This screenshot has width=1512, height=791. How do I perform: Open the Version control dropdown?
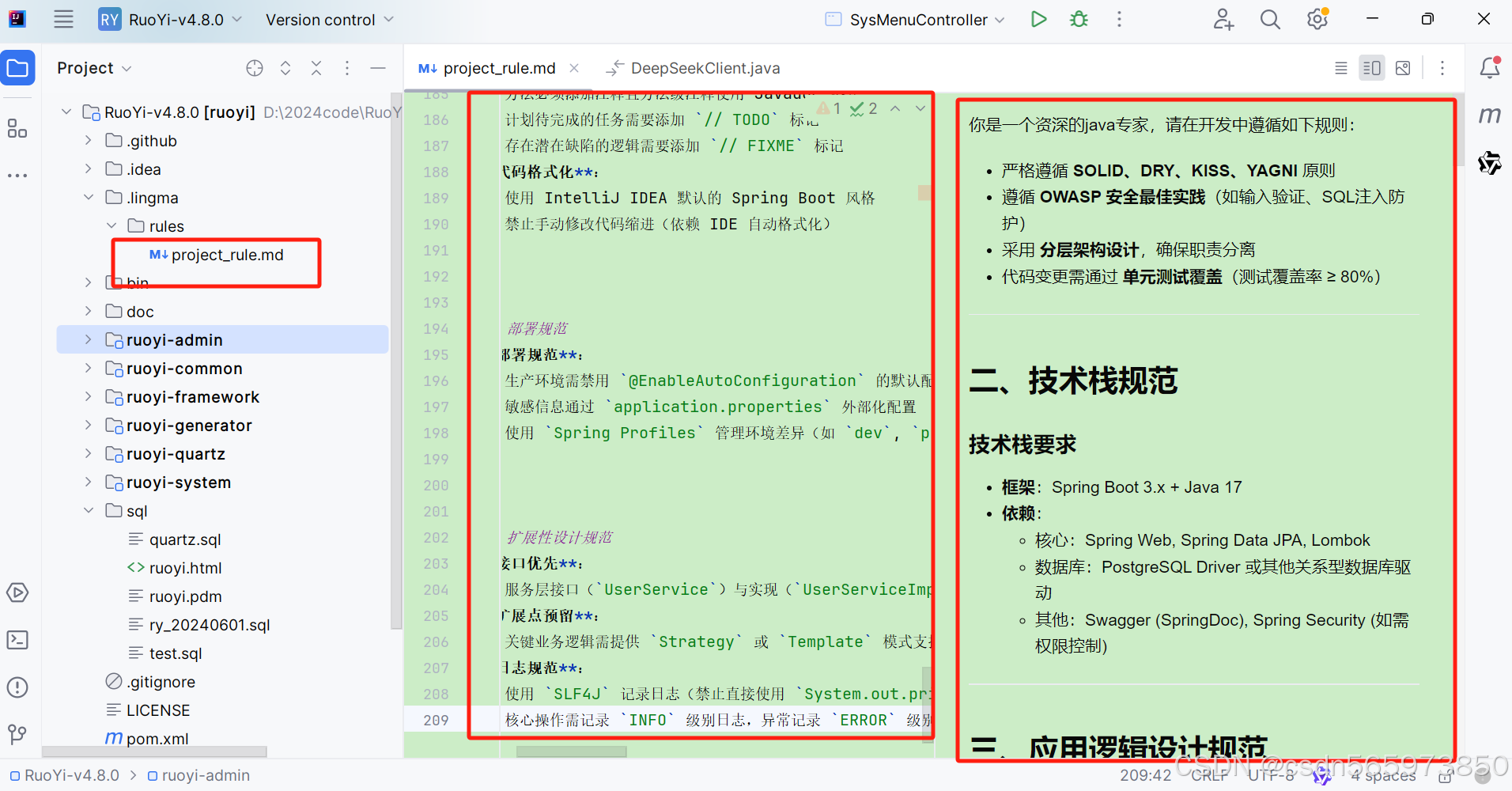pyautogui.click(x=329, y=20)
